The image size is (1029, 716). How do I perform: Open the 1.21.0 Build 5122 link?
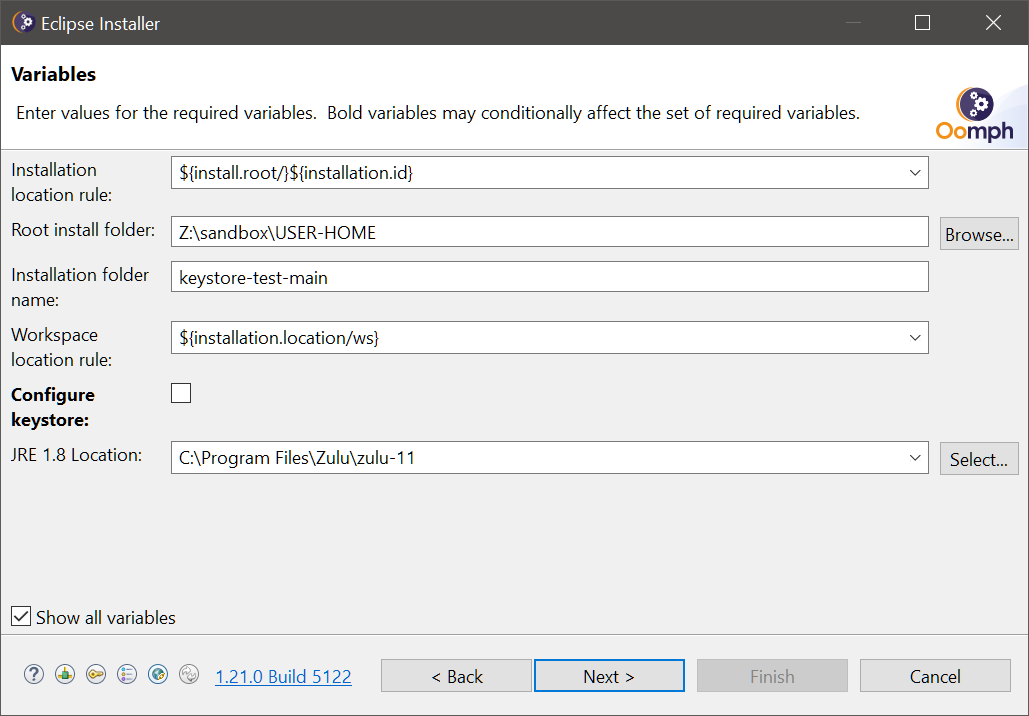click(284, 677)
